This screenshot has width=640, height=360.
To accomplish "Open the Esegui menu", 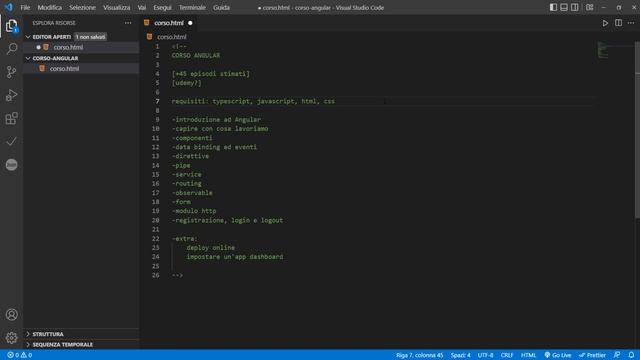I will point(162,7).
